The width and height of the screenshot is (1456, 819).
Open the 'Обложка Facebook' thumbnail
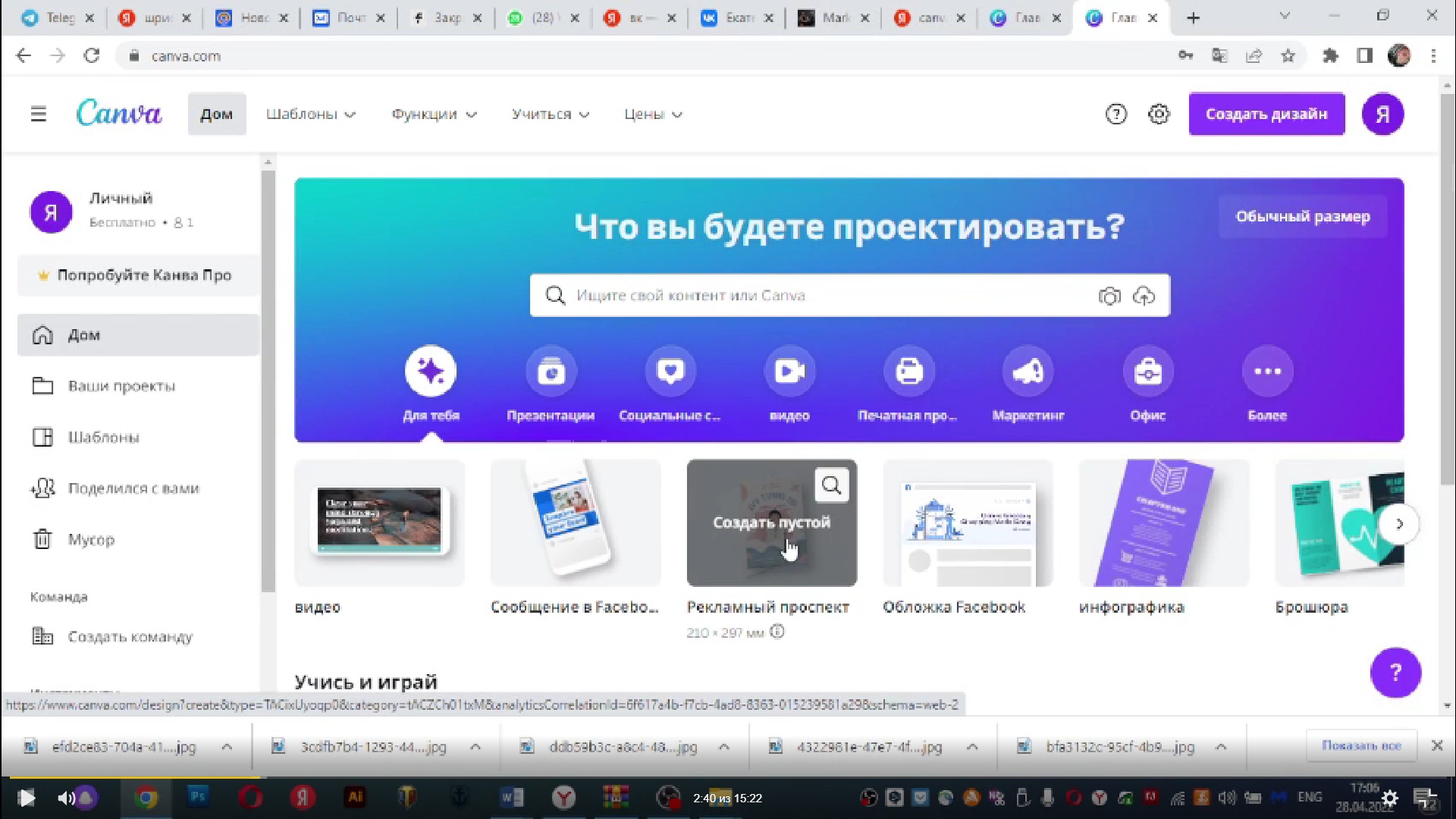(x=968, y=523)
